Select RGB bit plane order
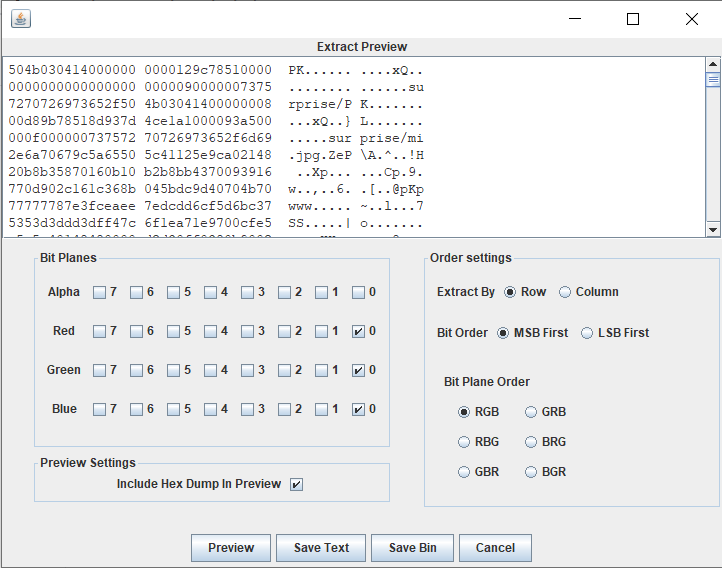722x568 pixels. point(464,412)
